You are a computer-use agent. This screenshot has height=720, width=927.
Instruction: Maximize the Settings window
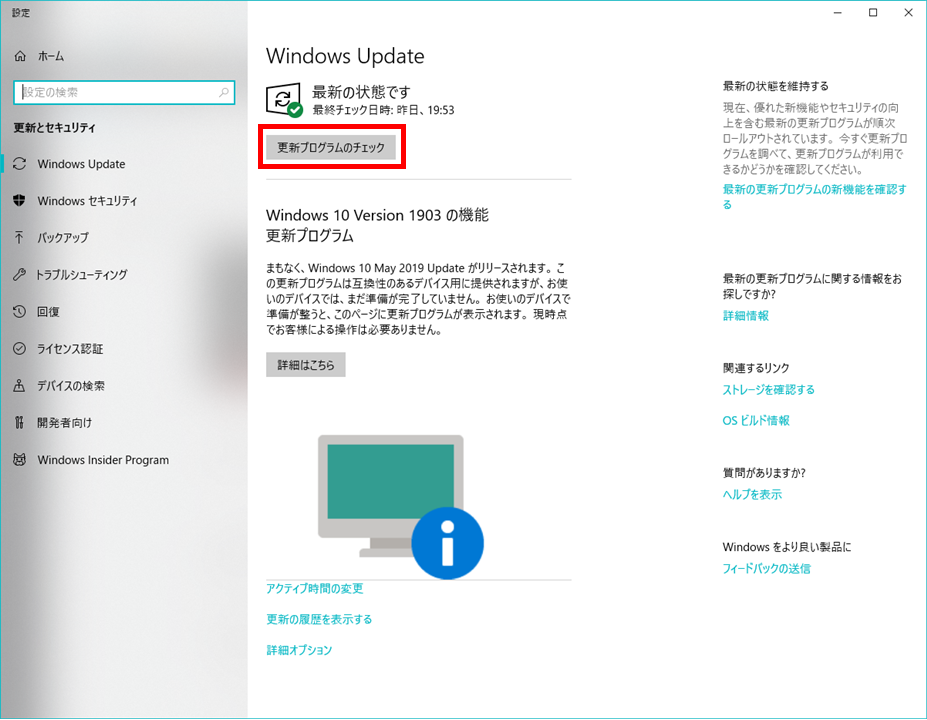(x=873, y=12)
